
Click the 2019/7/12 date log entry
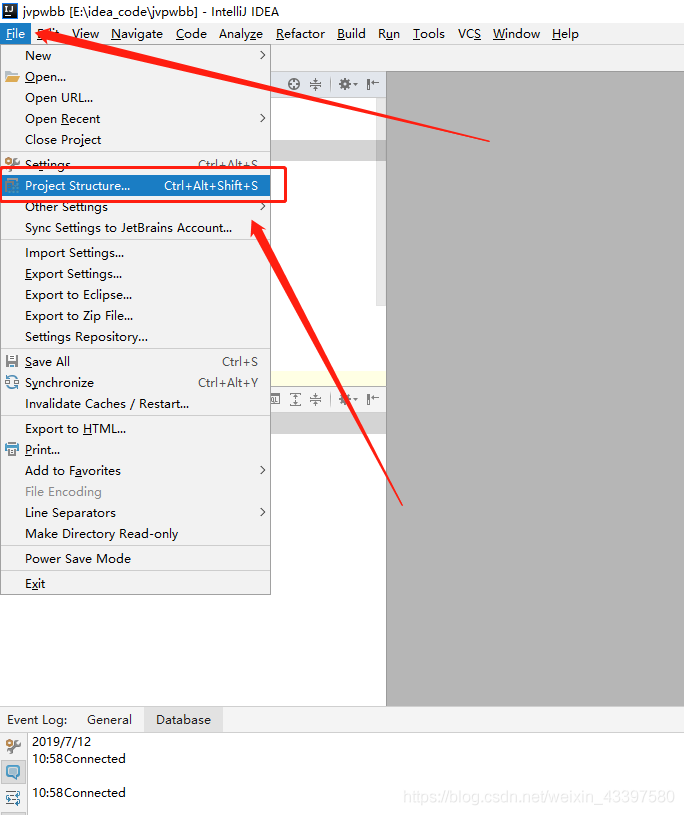tap(61, 741)
